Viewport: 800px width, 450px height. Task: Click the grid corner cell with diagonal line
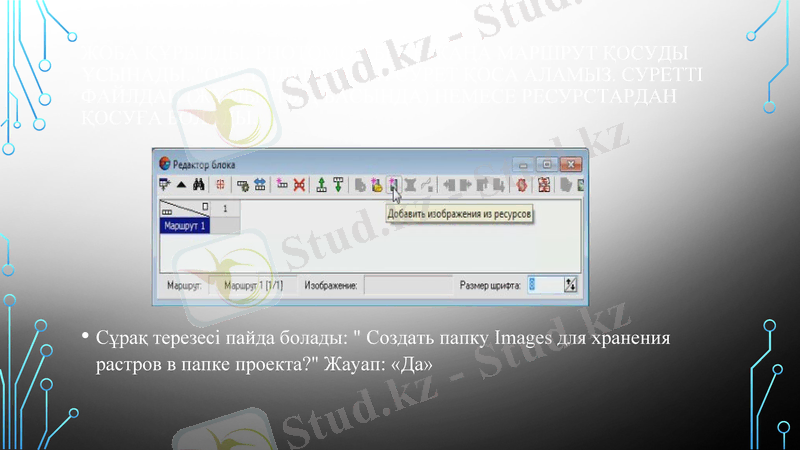185,209
